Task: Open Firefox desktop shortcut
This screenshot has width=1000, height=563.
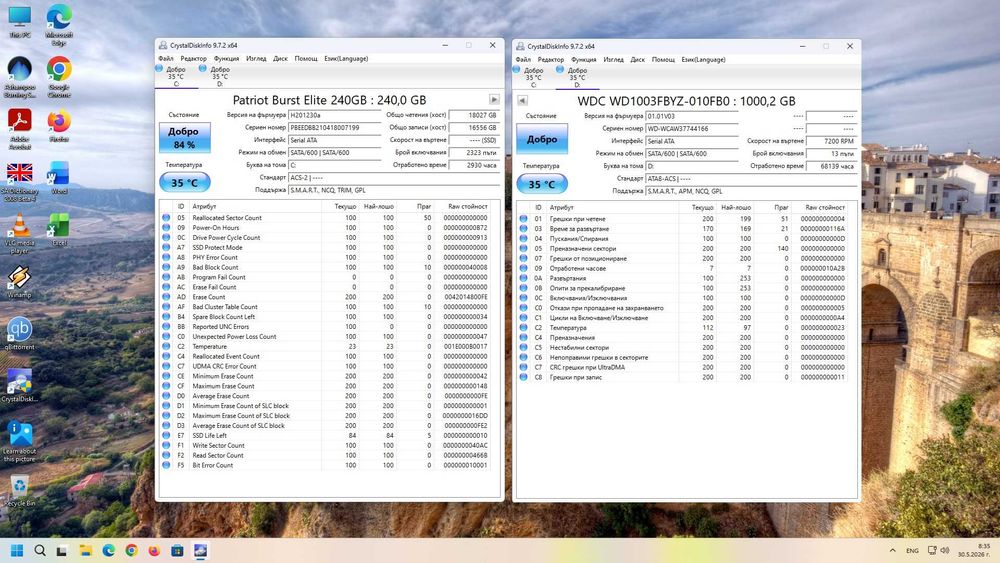Action: tap(59, 126)
